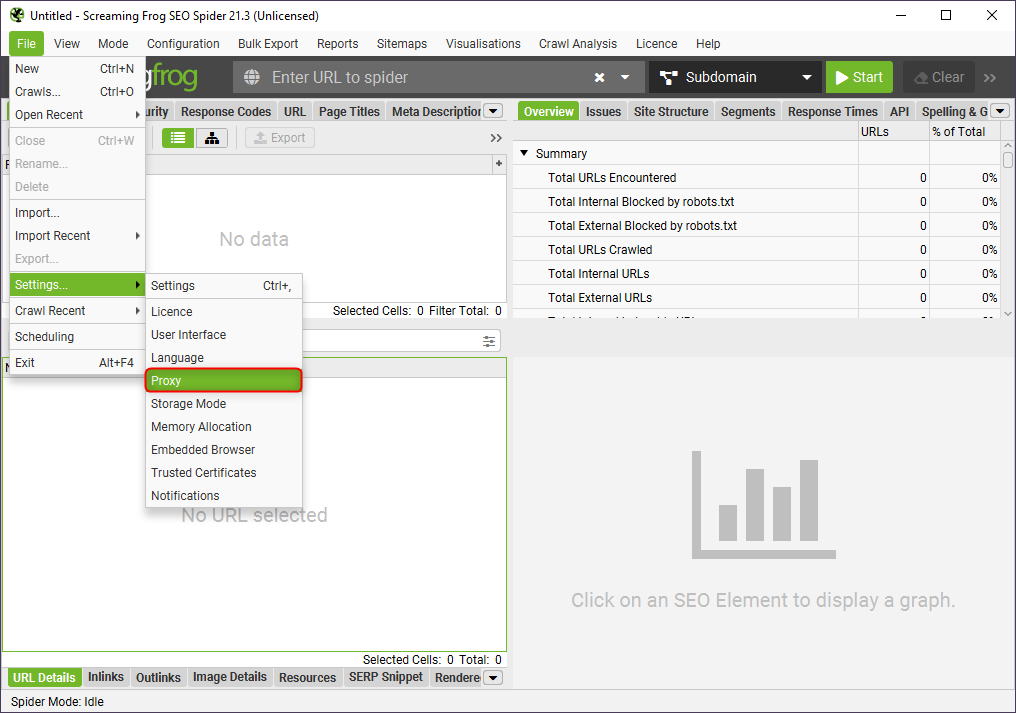Switch to list view icon
The image size is (1016, 713).
coord(178,138)
